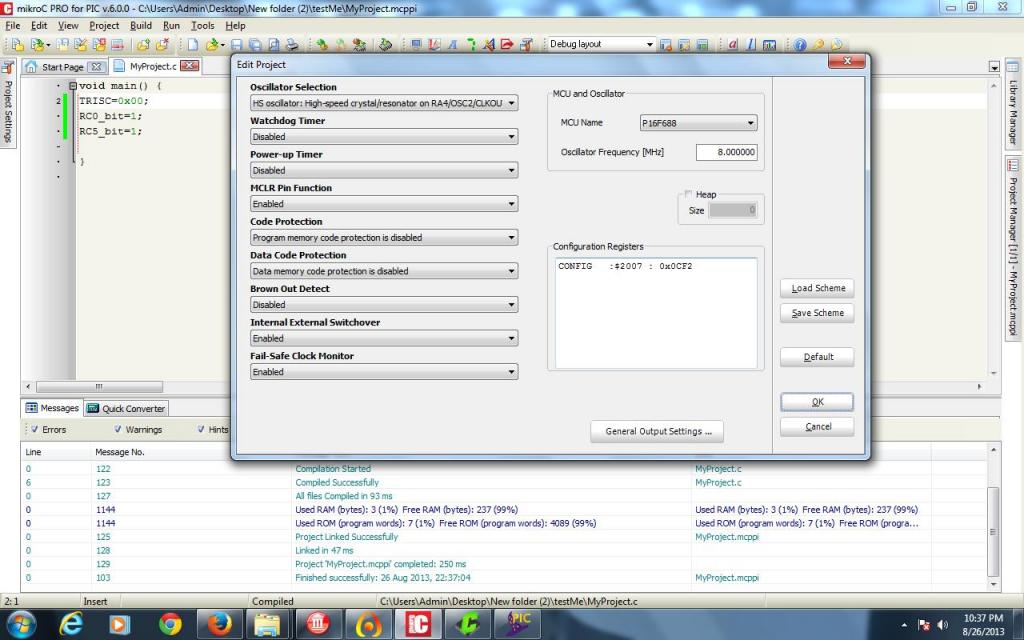Open the Library Manager side panel icon

point(1013,67)
